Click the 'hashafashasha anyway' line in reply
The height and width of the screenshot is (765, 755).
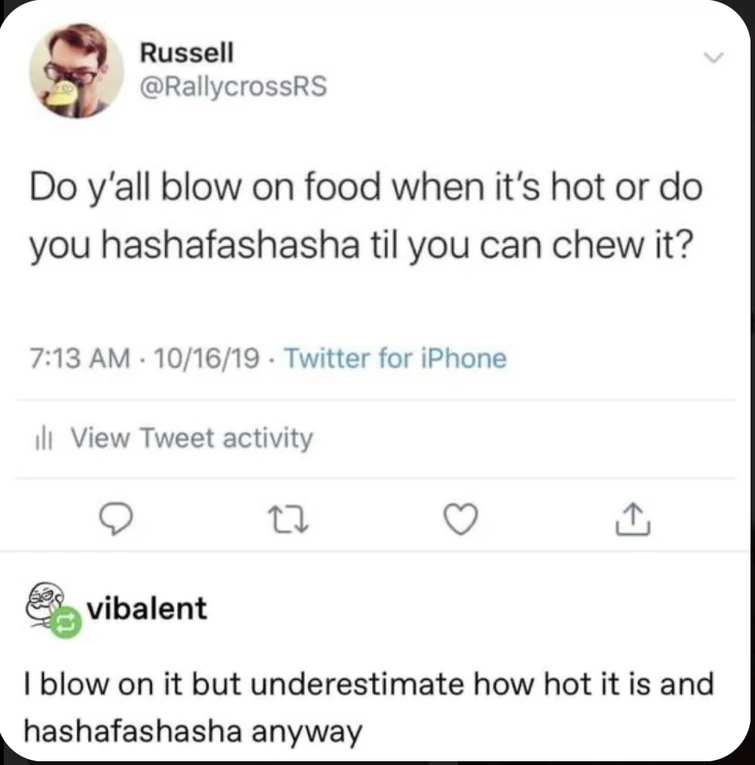191,731
